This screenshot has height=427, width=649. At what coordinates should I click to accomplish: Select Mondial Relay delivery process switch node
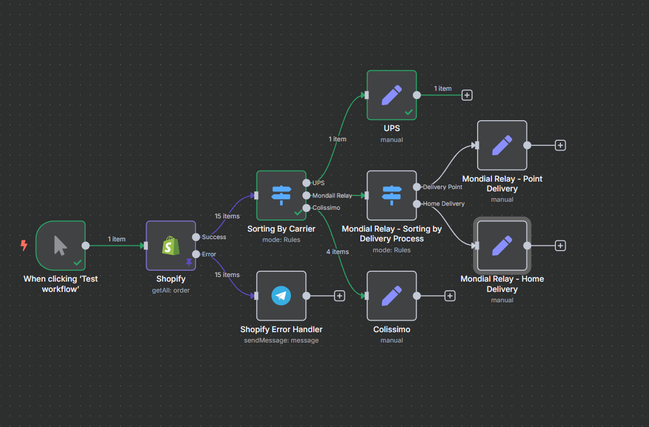392,195
